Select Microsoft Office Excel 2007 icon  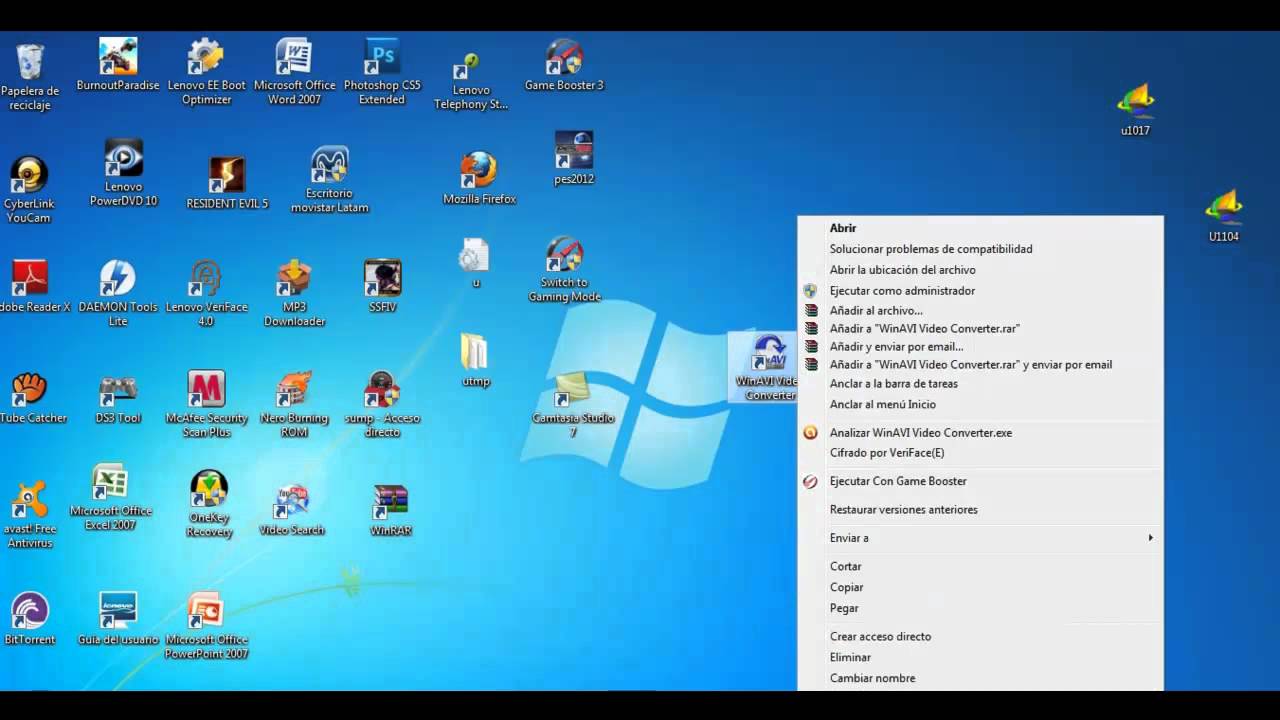click(110, 497)
